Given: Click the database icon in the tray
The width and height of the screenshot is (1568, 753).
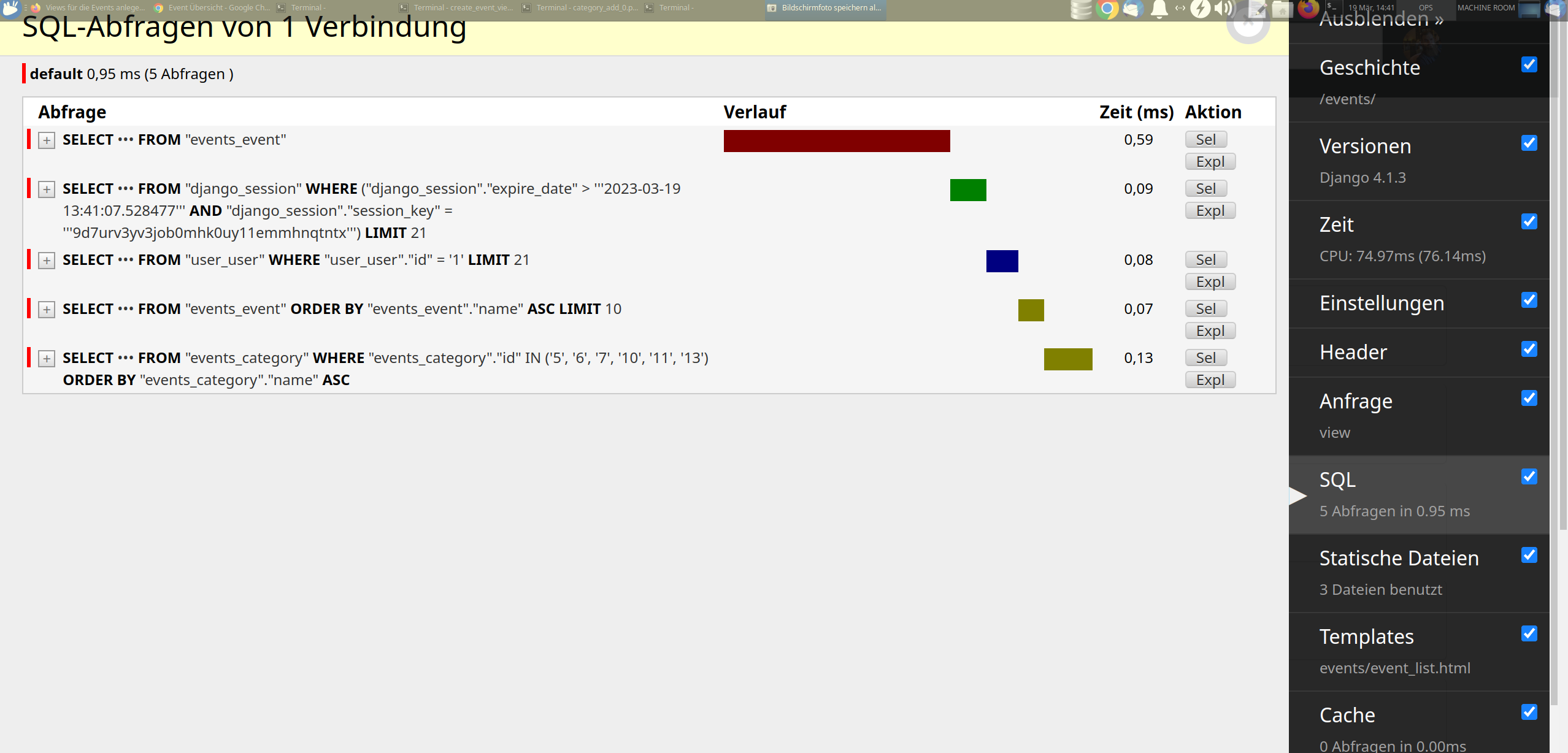Looking at the screenshot, I should 1080,9.
